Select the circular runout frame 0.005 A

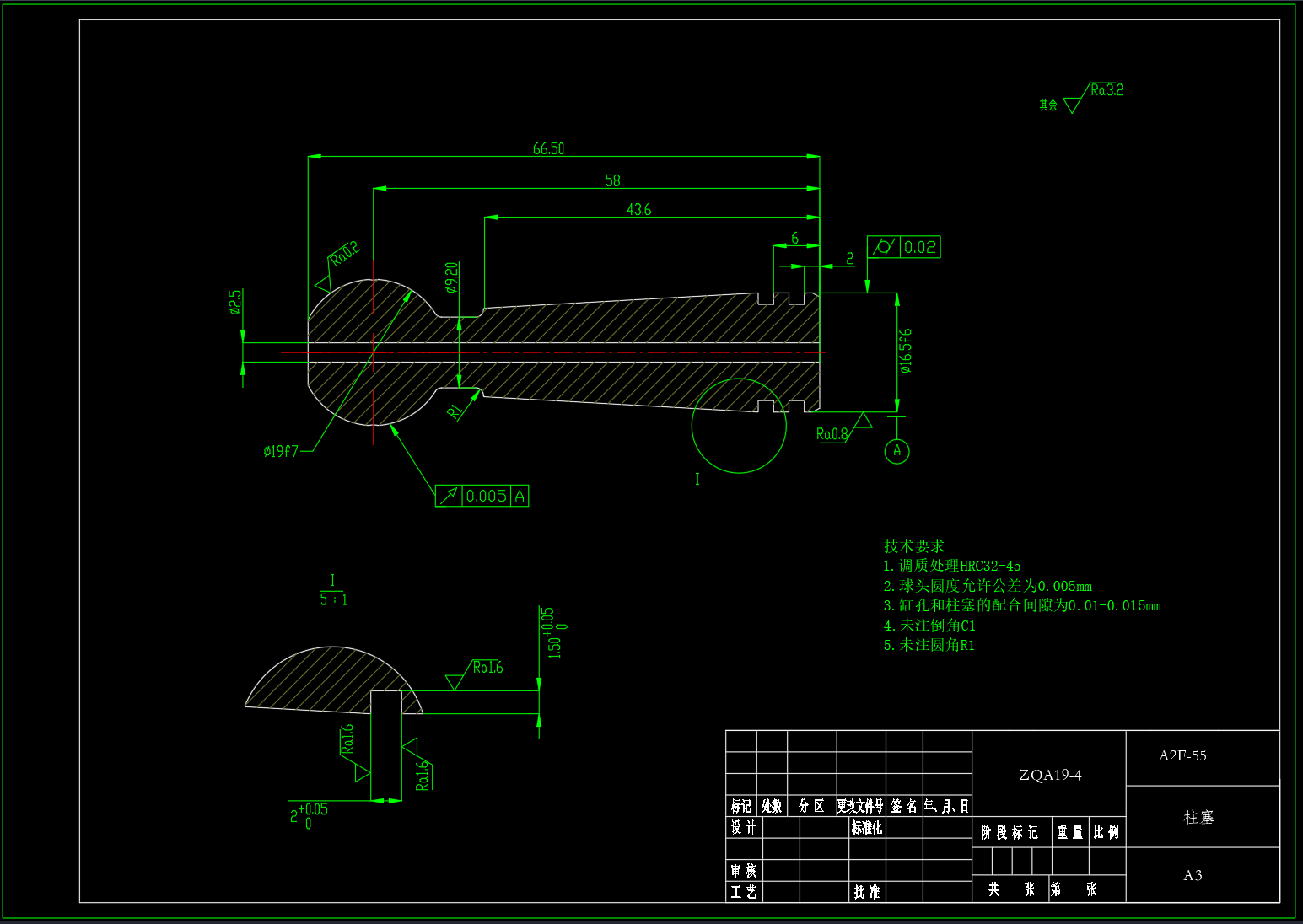click(x=482, y=496)
